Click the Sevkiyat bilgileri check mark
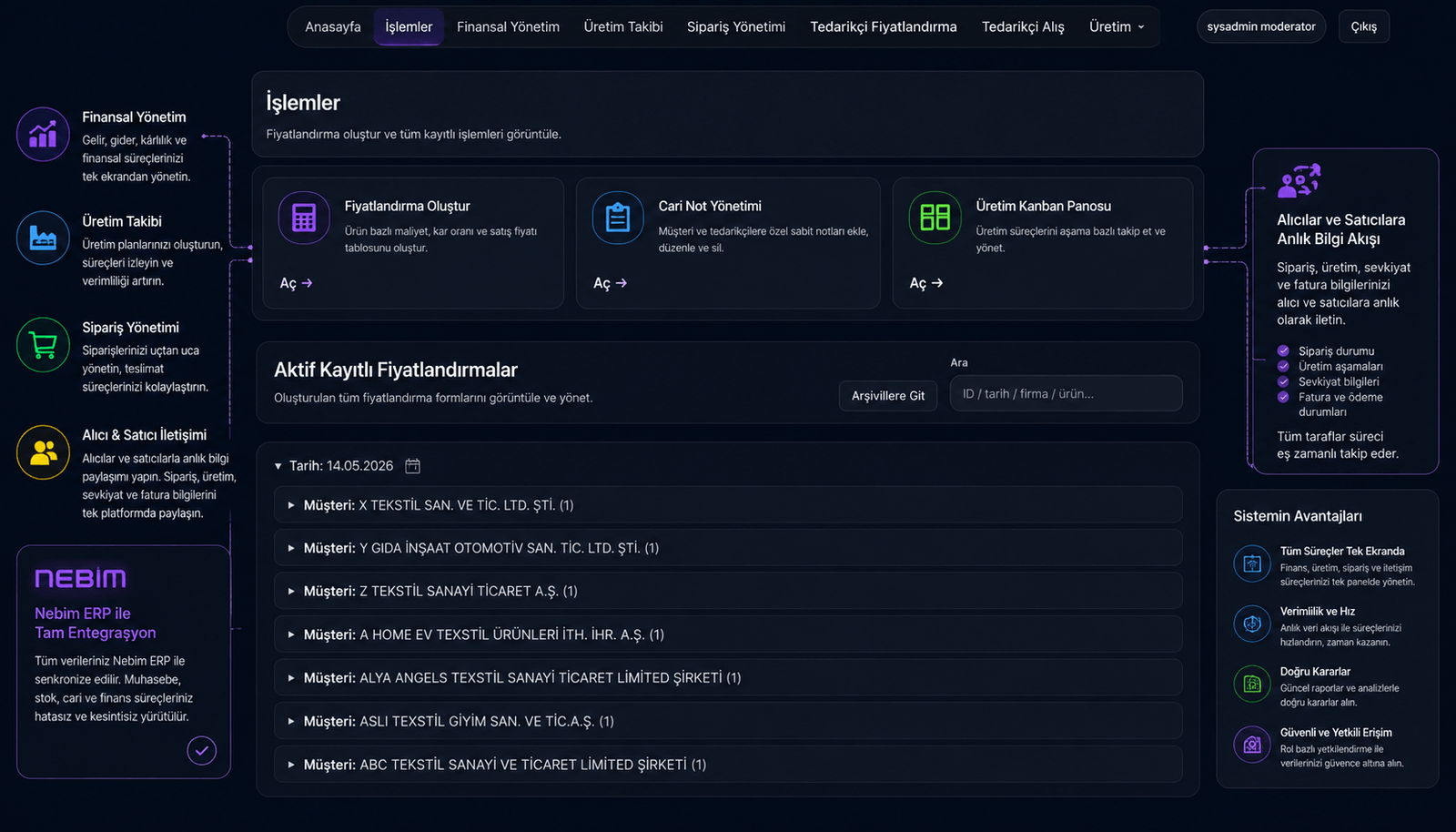This screenshot has height=832, width=1456. point(1283,381)
